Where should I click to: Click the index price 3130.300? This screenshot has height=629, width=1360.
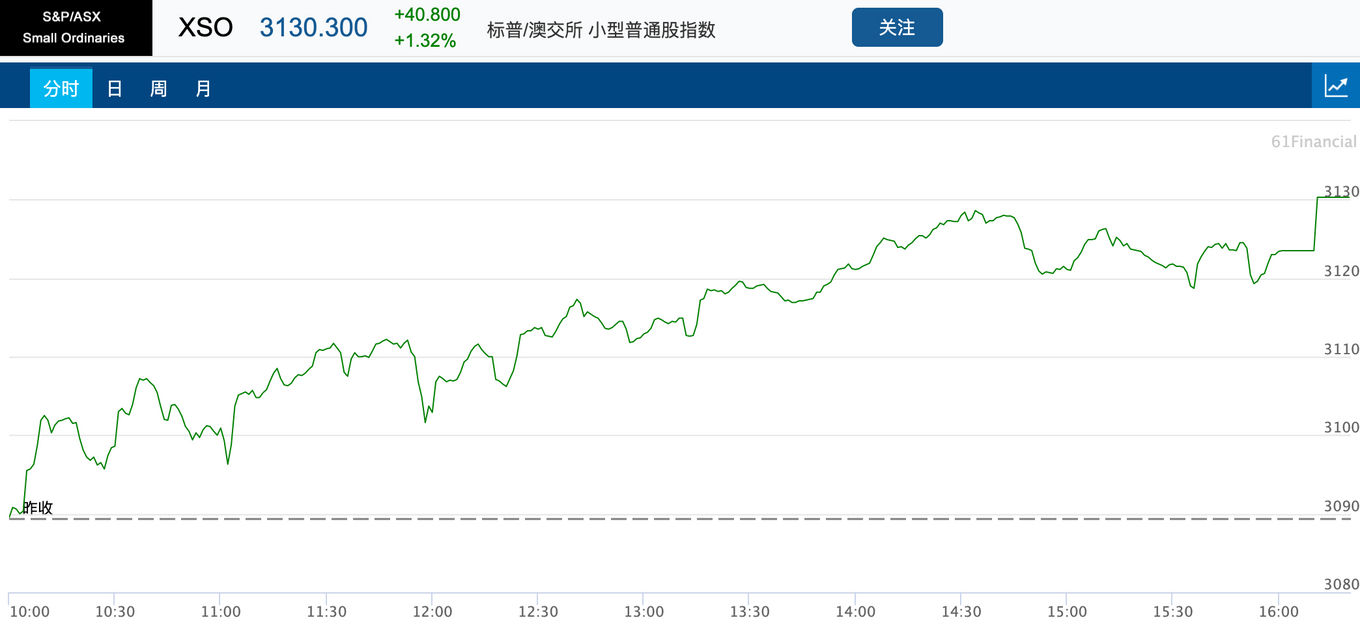click(x=314, y=28)
